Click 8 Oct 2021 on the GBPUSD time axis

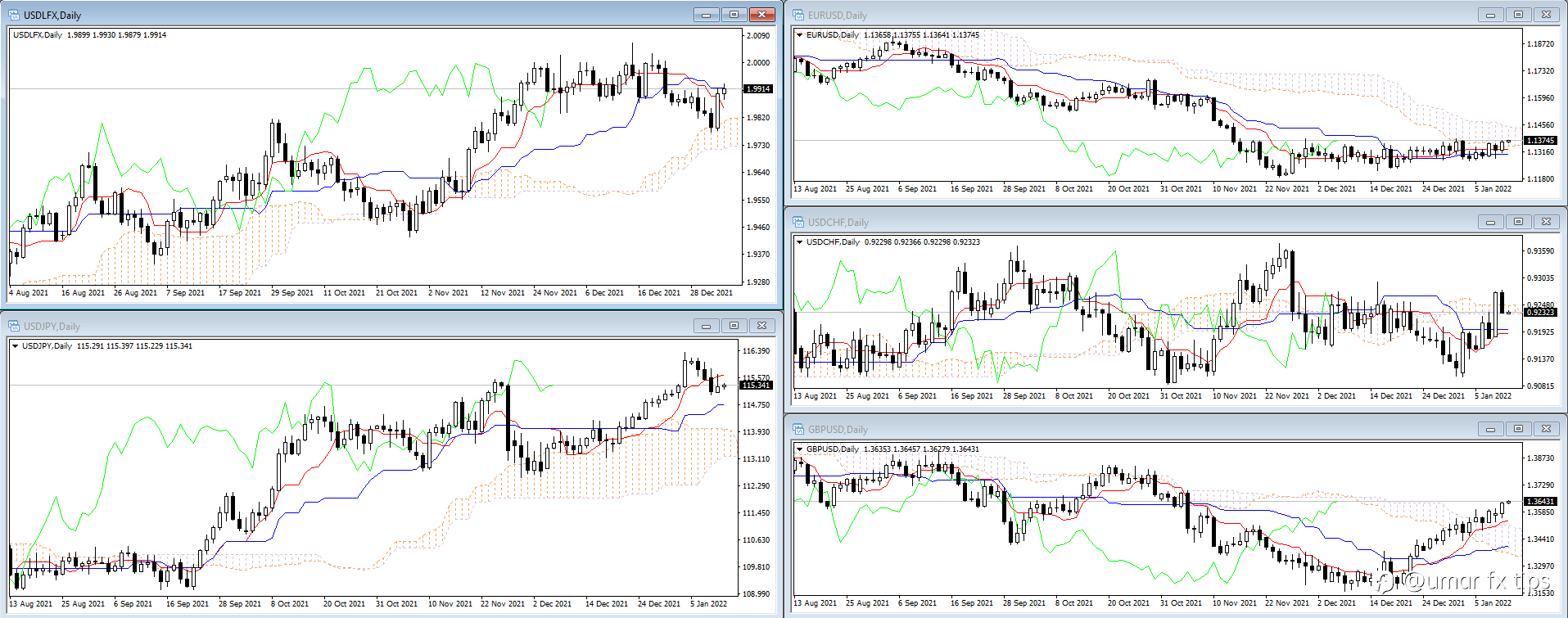1074,603
